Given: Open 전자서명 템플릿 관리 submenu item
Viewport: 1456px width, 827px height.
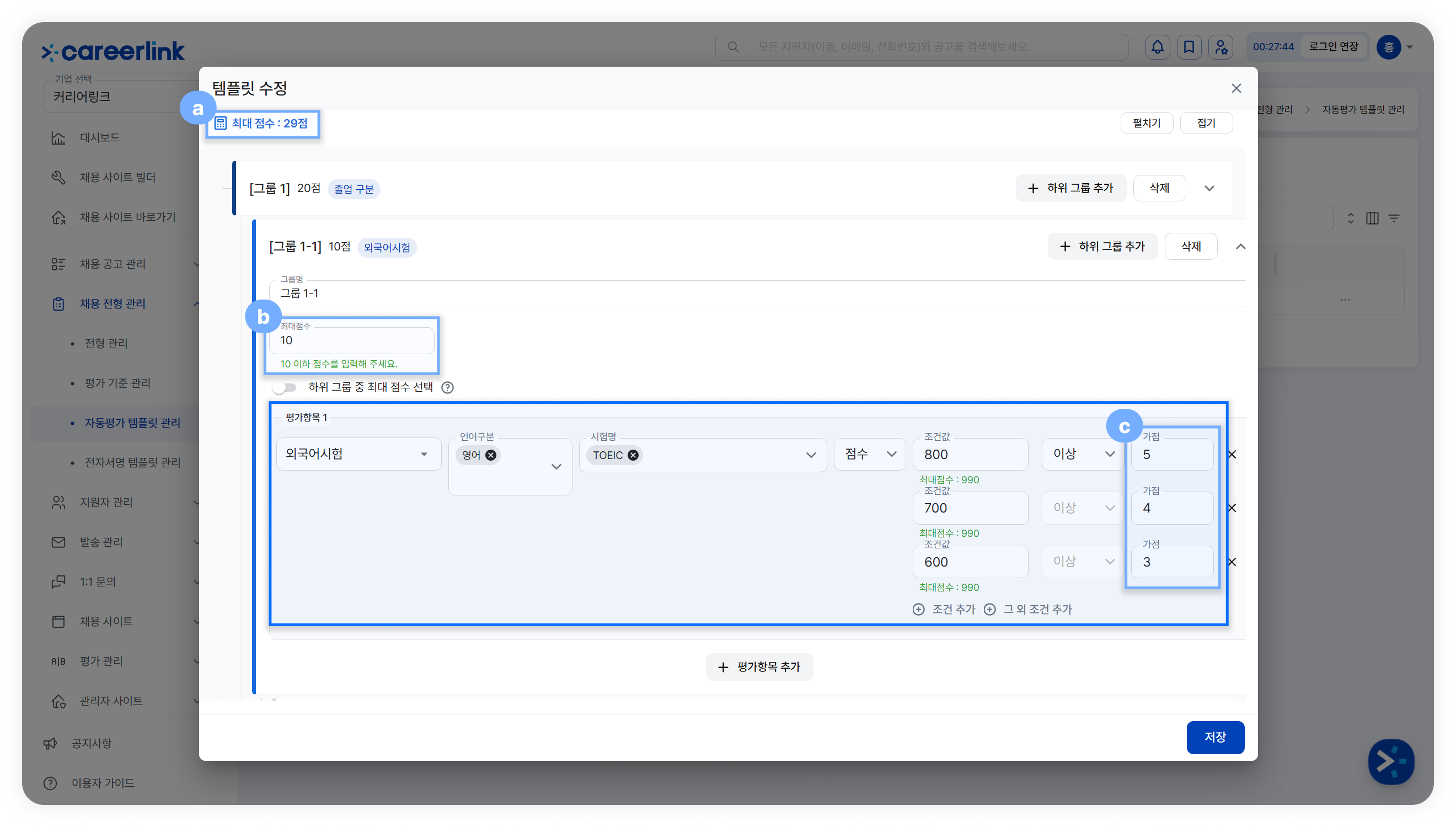Looking at the screenshot, I should (132, 463).
